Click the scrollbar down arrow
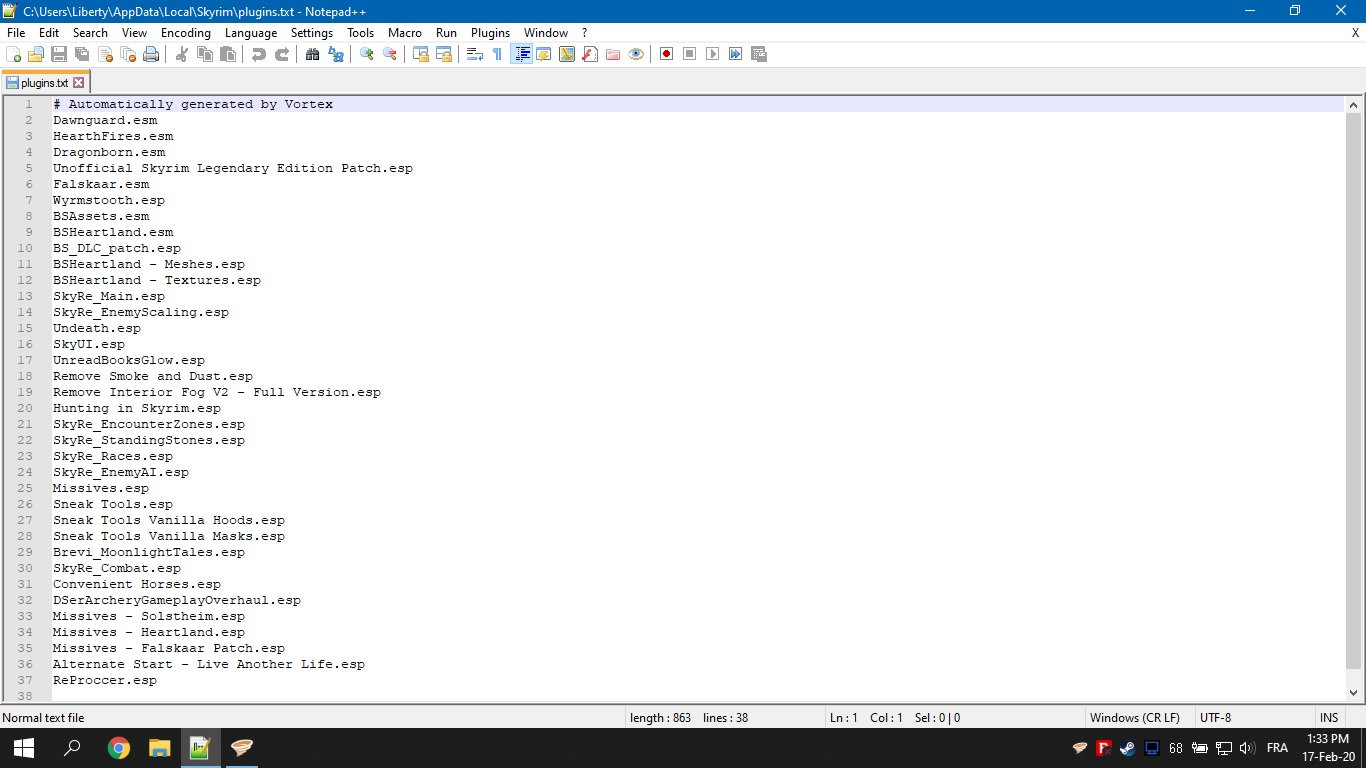1366x768 pixels. point(1355,691)
